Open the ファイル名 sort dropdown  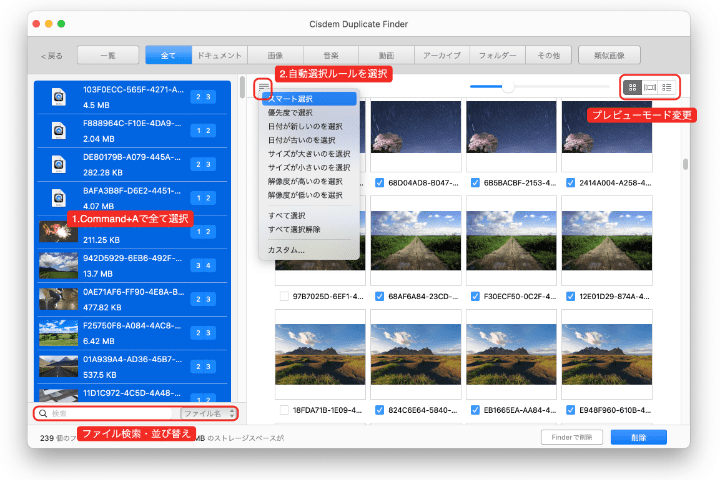pos(206,413)
